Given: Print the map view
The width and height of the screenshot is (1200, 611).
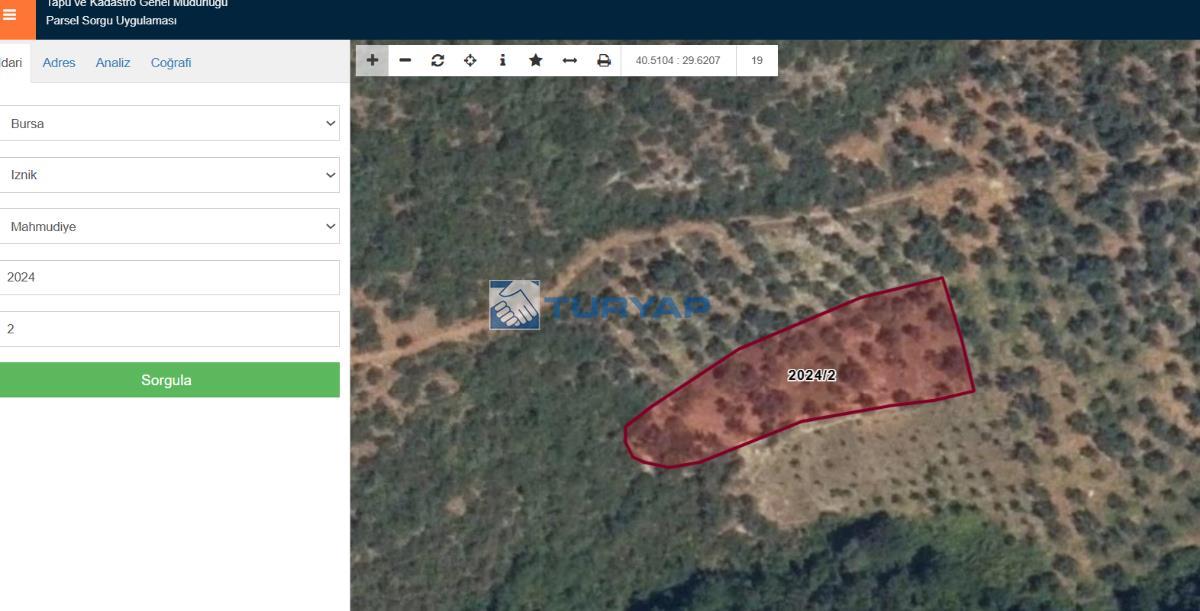Looking at the screenshot, I should click(604, 60).
